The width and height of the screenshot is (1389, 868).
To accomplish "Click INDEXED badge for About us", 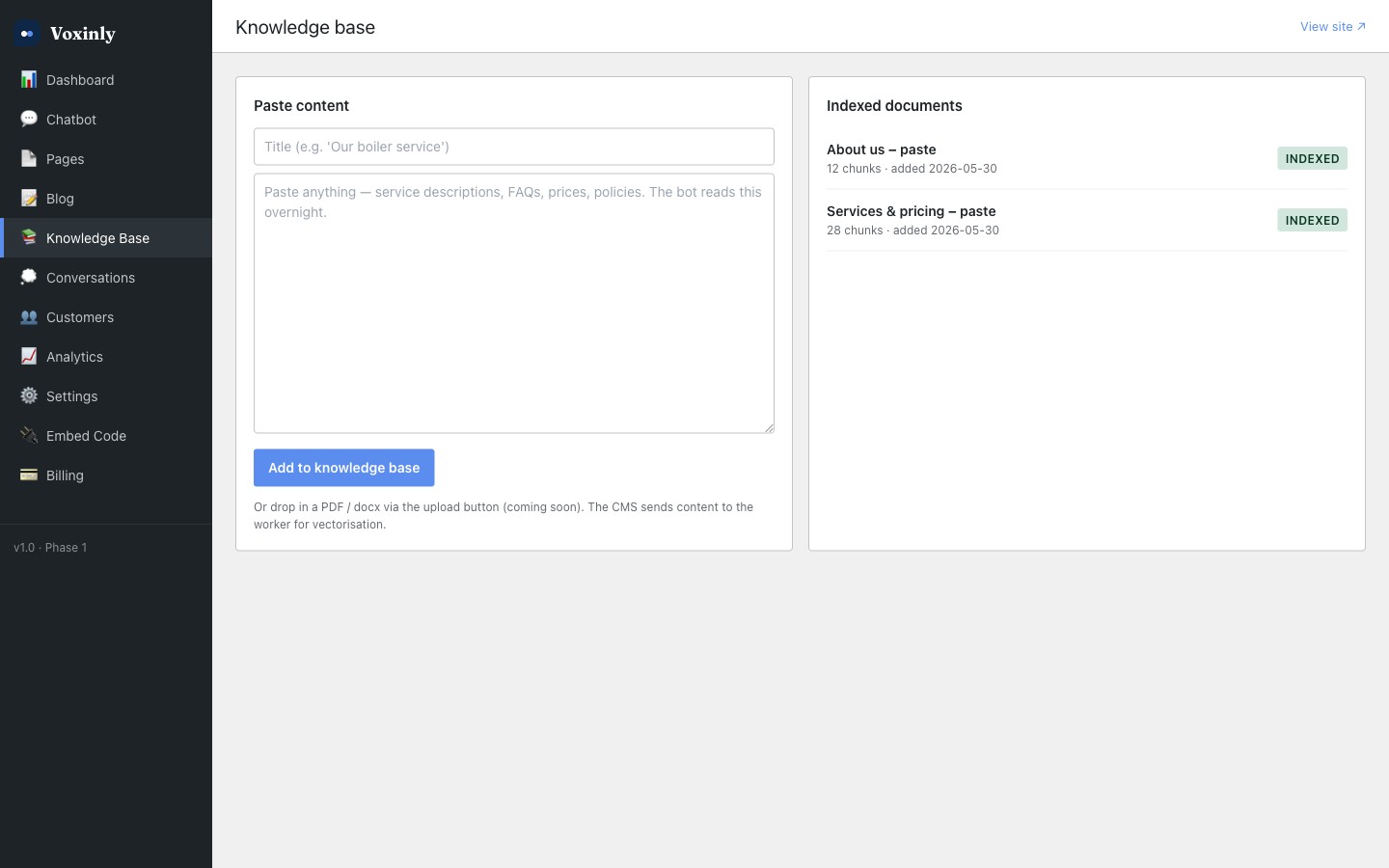I will (x=1312, y=158).
